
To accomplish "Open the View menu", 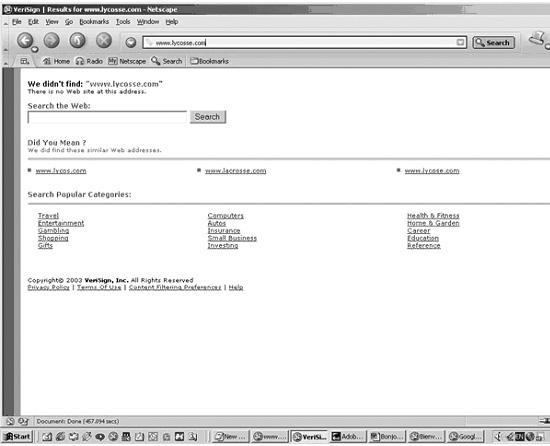I will pyautogui.click(x=52, y=22).
